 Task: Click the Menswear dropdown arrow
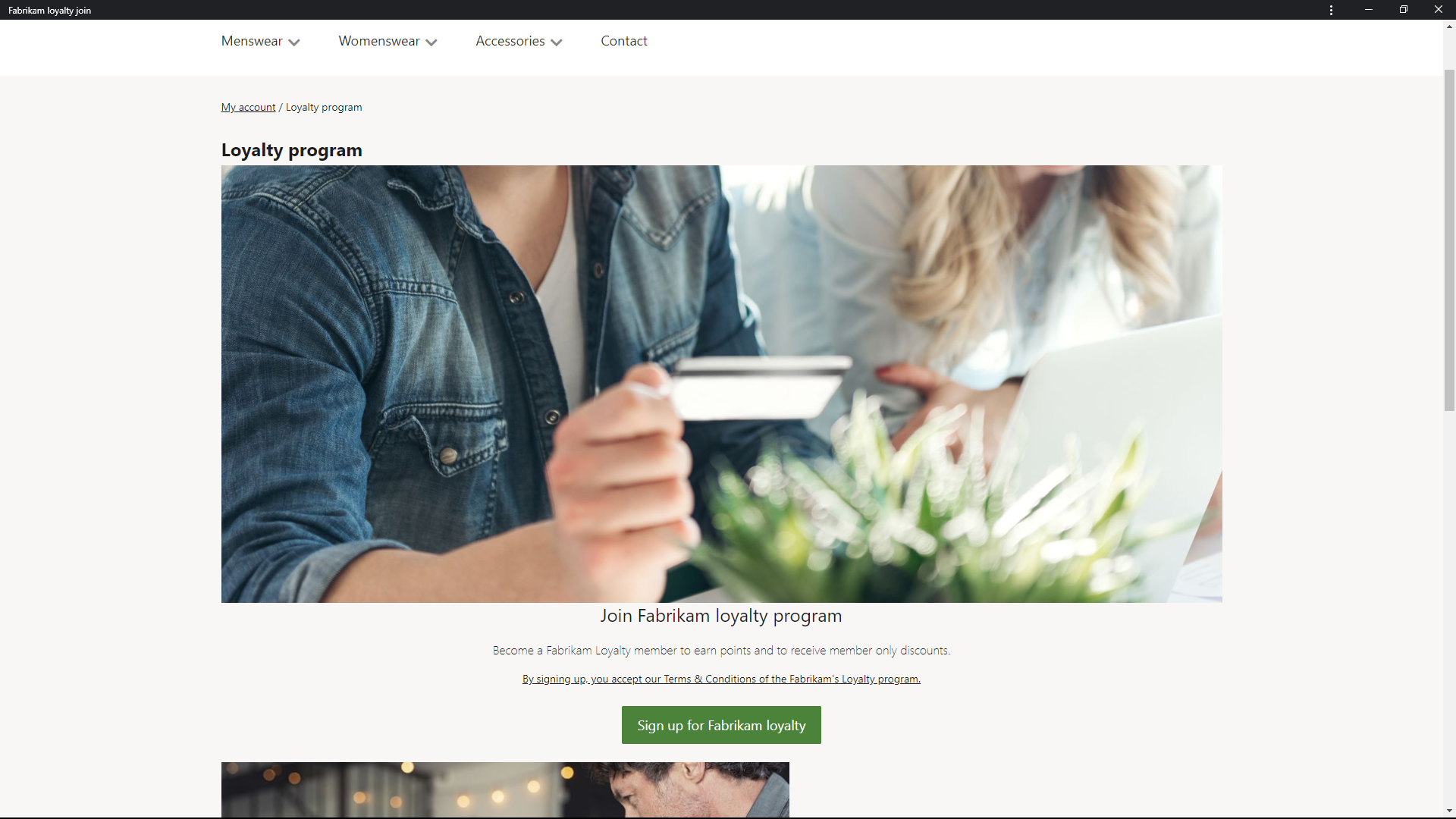pyautogui.click(x=294, y=42)
